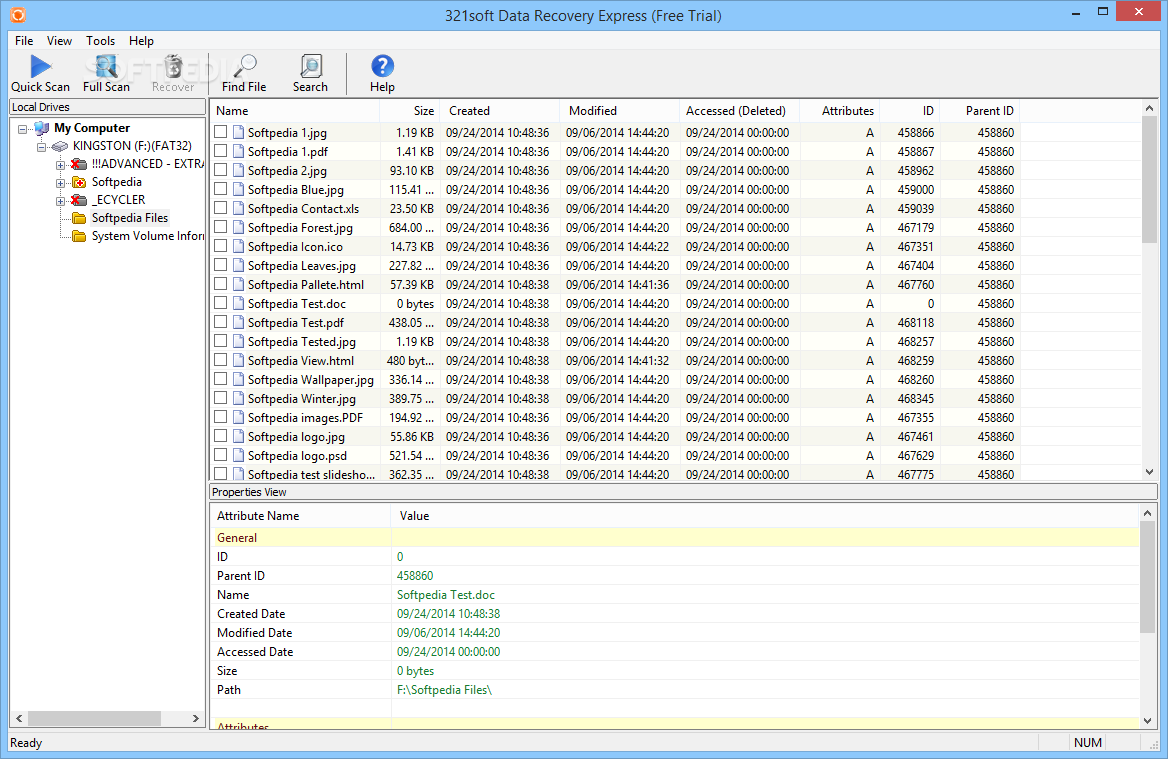Check the Softpedia logo.jpg checkbox
Screen dimensions: 1168x759
pos(220,436)
